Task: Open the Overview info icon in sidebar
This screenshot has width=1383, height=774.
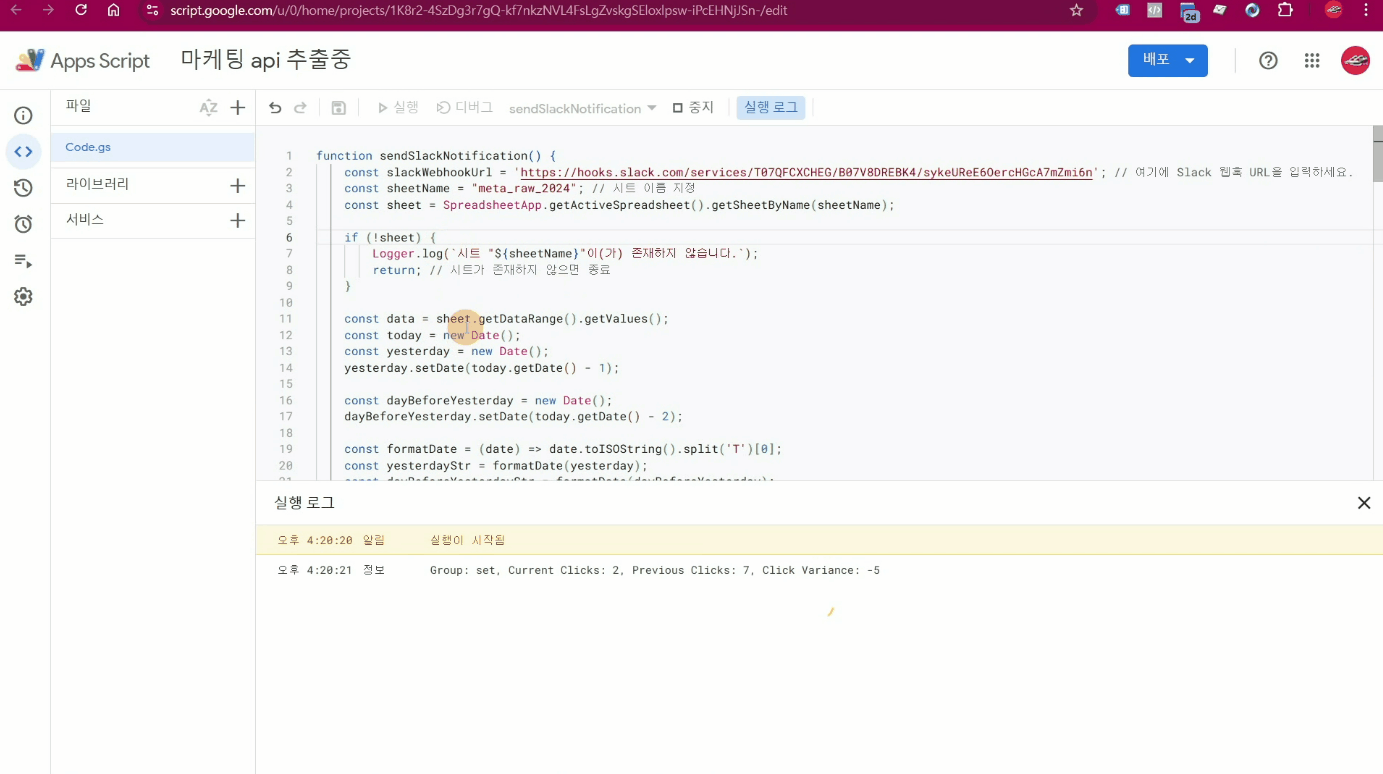Action: [x=23, y=116]
